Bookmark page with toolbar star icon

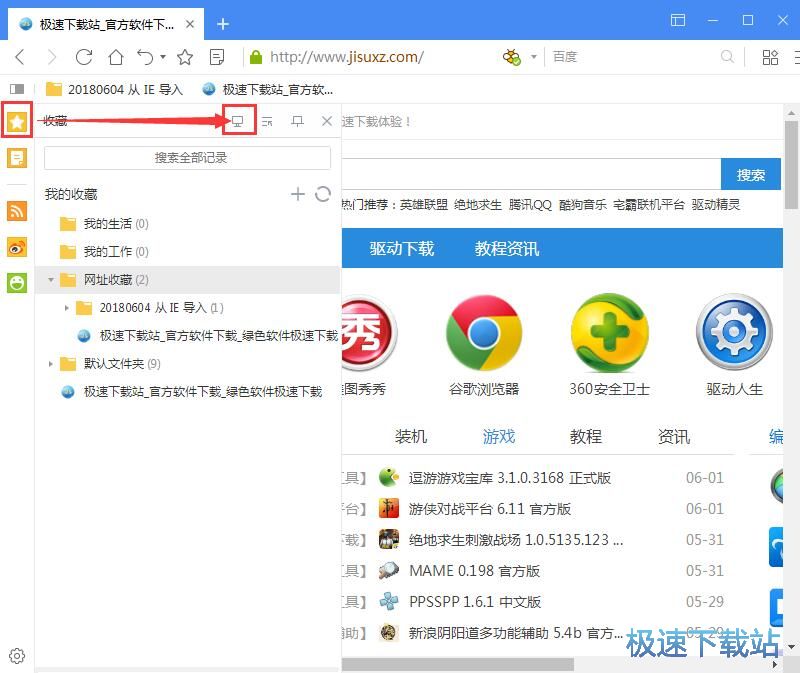(x=185, y=57)
